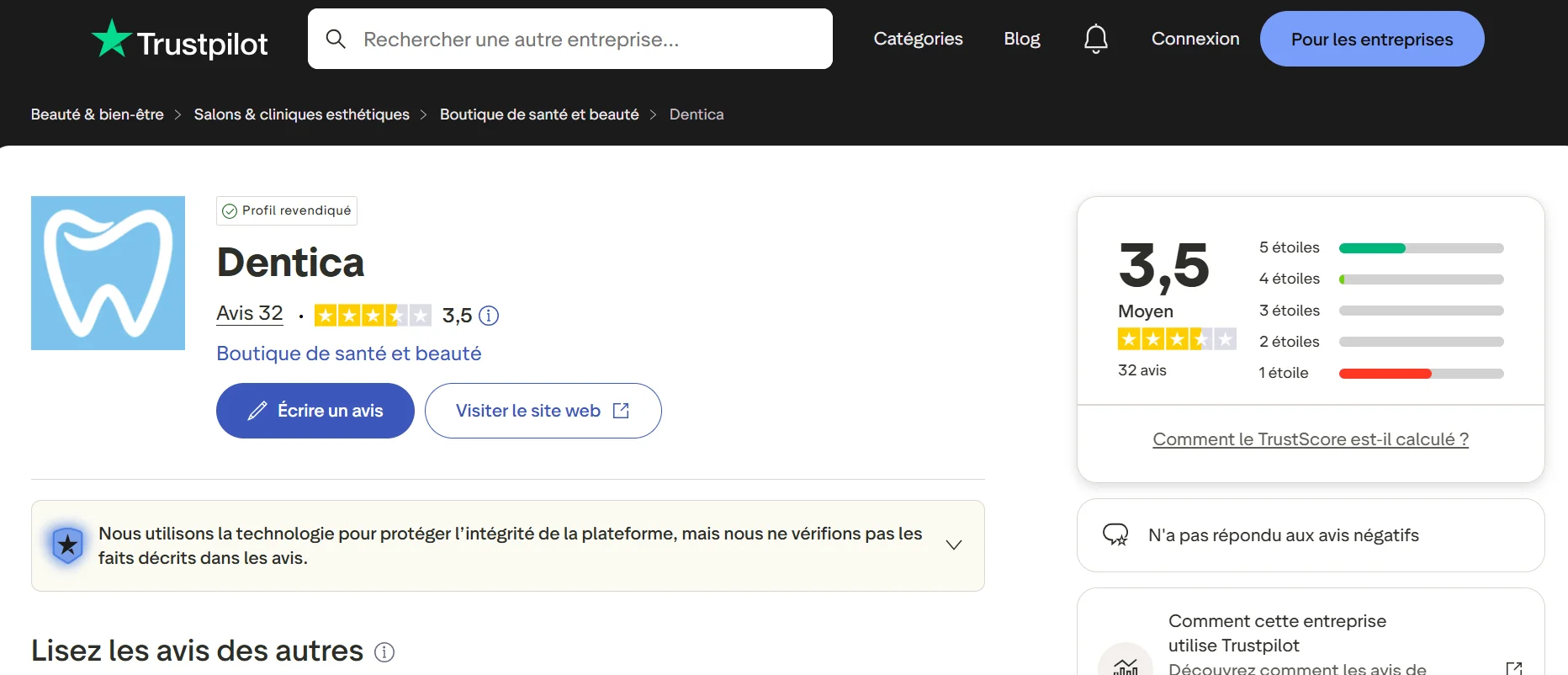The image size is (1568, 675).
Task: Focus the Rechercher une autre entreprise field
Action: [x=570, y=39]
